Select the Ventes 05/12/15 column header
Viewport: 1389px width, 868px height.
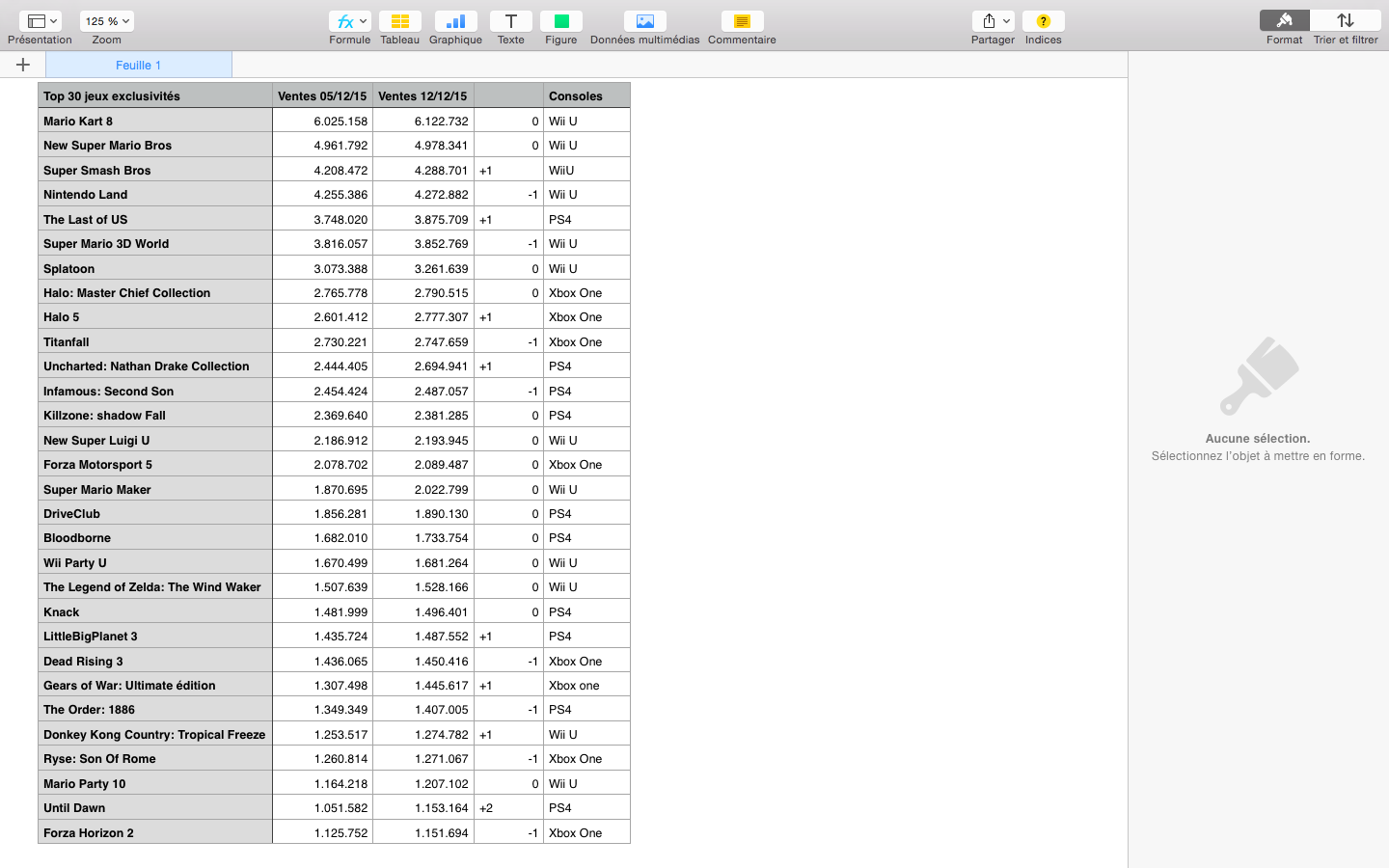[x=322, y=95]
